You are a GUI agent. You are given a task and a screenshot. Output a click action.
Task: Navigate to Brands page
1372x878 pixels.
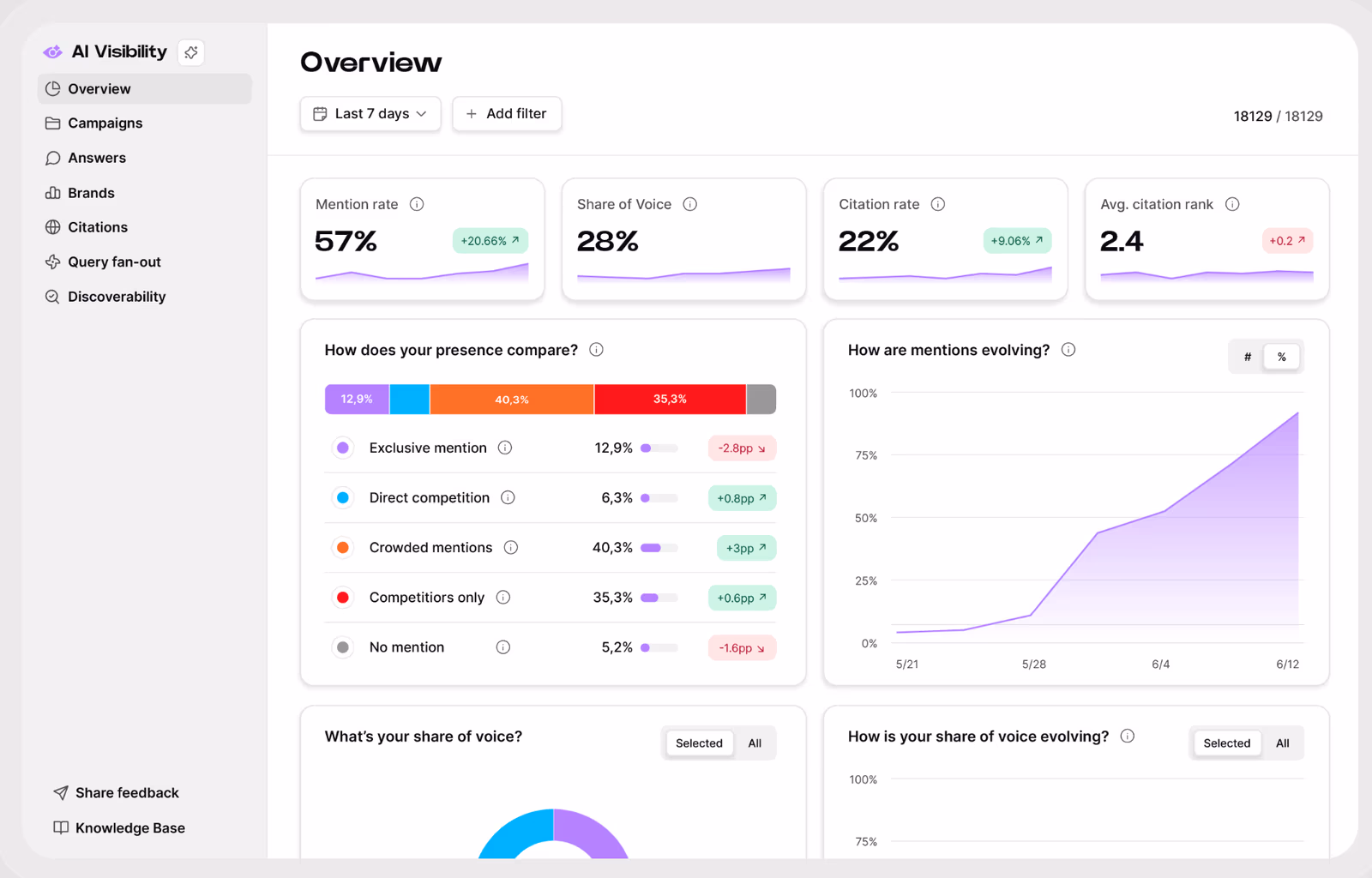[x=145, y=193]
